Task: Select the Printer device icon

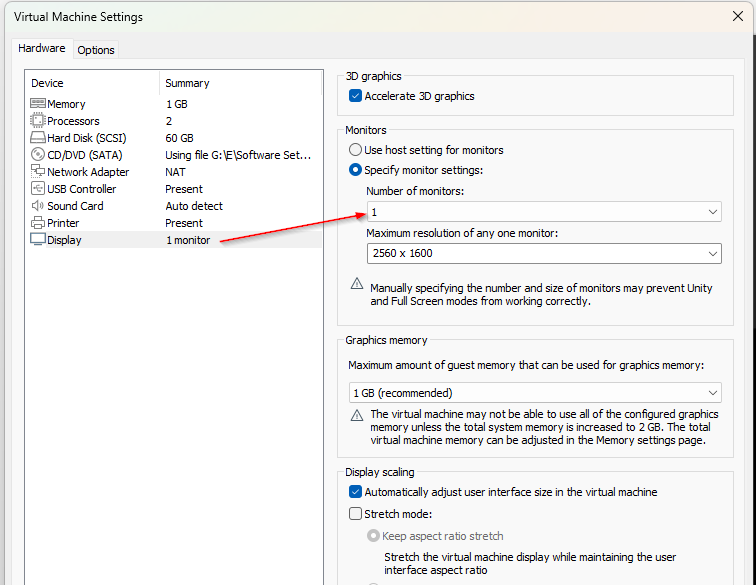Action: (38, 223)
